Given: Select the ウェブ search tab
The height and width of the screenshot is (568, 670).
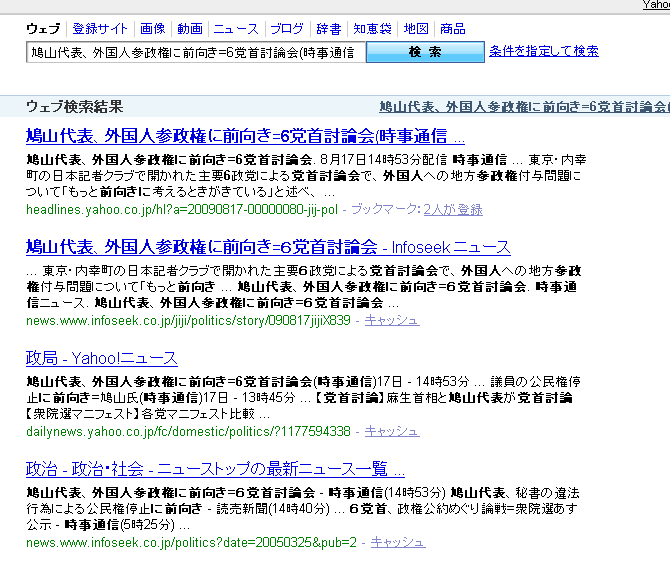Looking at the screenshot, I should click(43, 29).
